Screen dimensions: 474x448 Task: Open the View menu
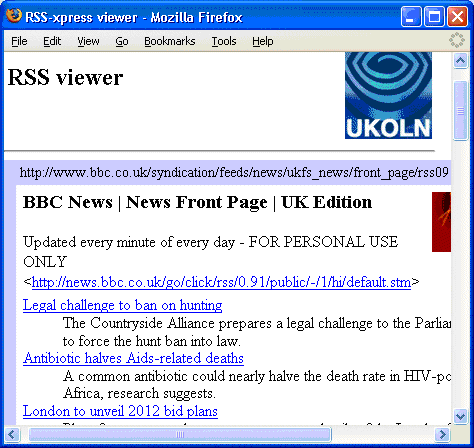point(88,41)
